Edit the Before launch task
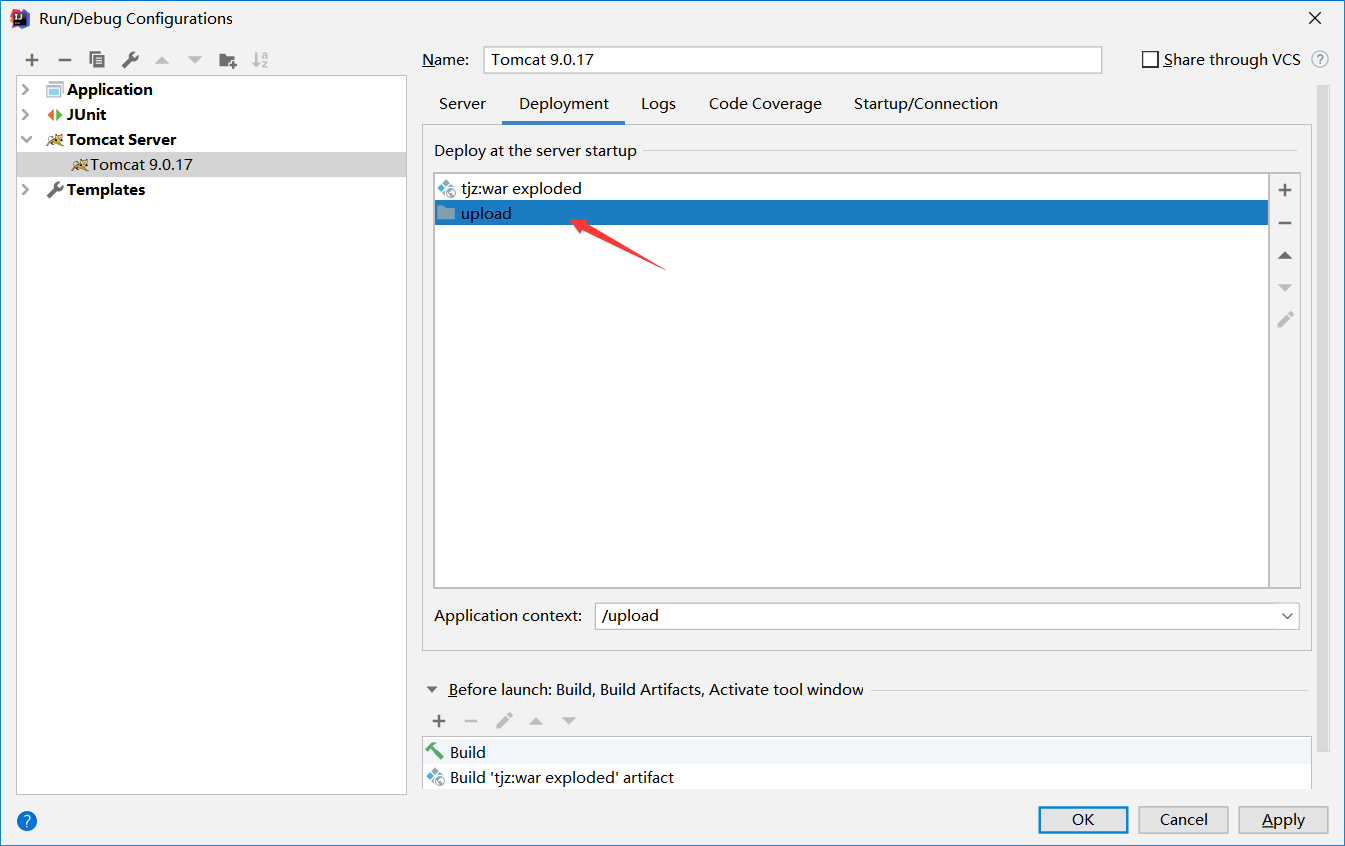Image resolution: width=1345 pixels, height=846 pixels. [504, 721]
